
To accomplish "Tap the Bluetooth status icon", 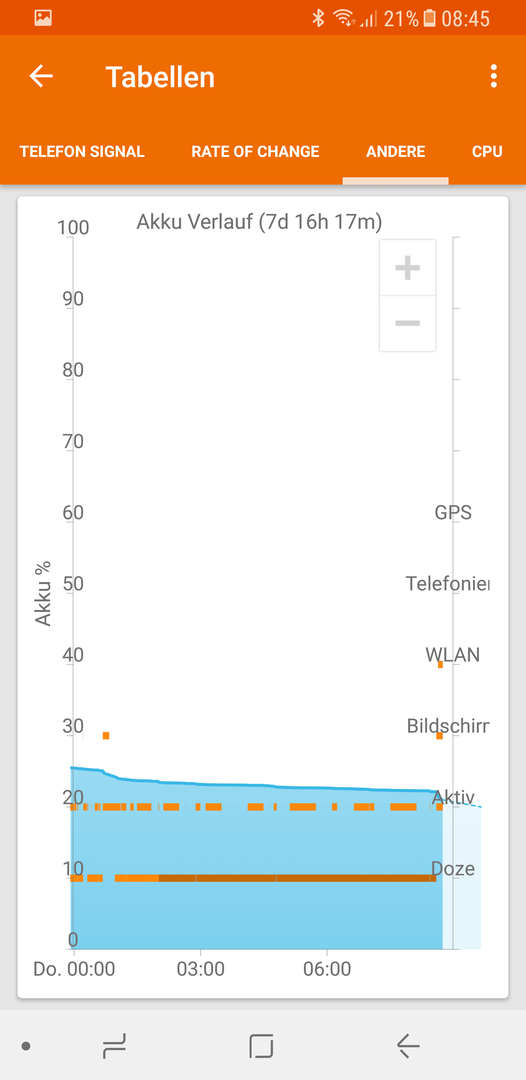I will pos(317,19).
